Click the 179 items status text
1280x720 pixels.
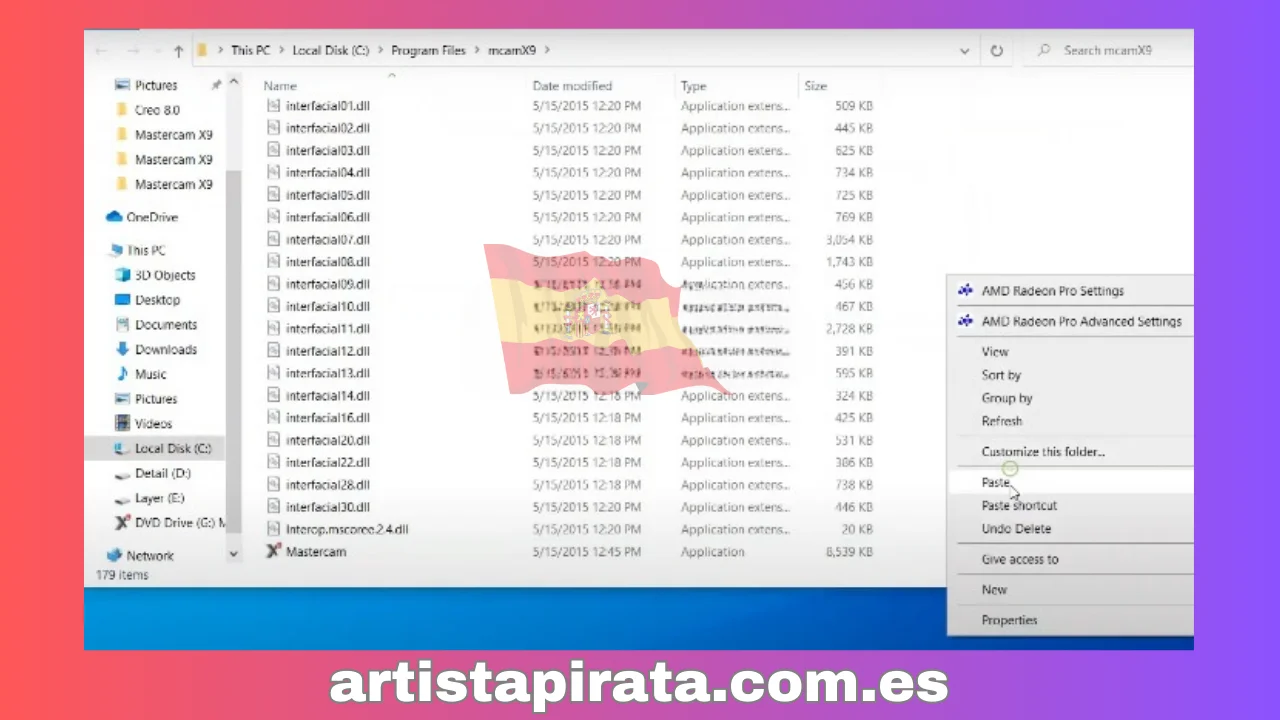coord(121,575)
